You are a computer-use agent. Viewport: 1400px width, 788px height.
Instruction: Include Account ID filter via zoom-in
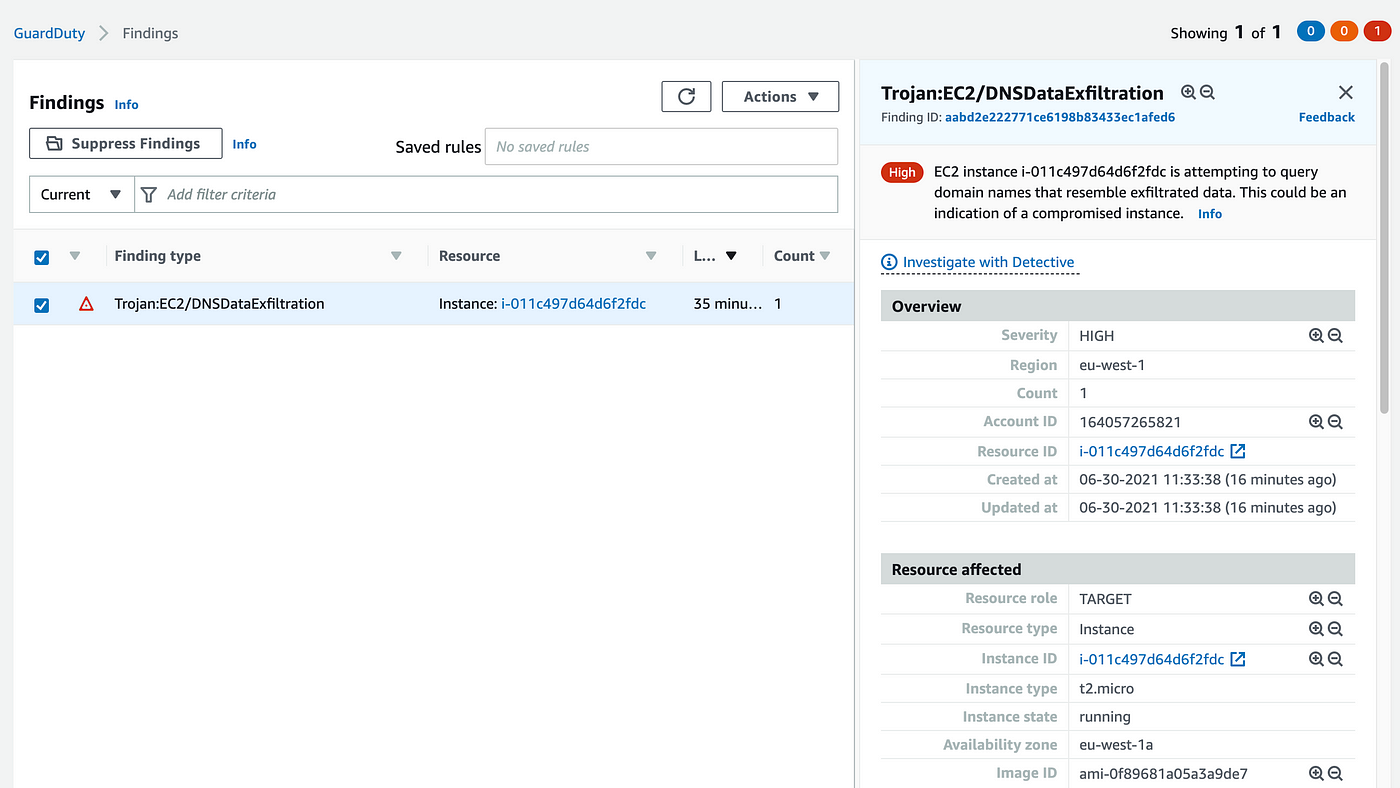(1316, 422)
